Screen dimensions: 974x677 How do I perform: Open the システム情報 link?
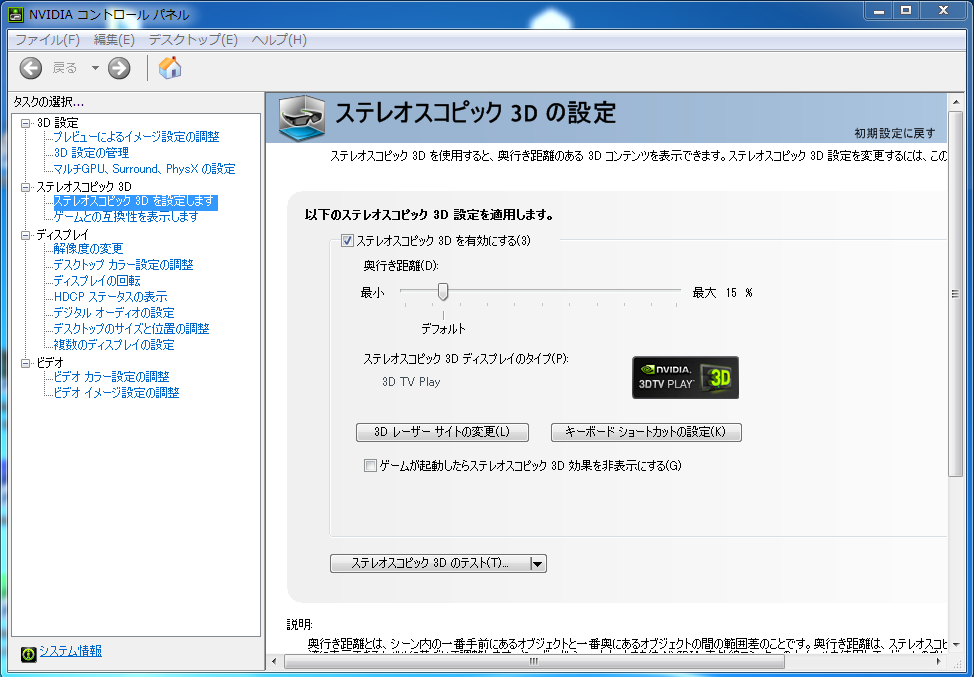71,651
